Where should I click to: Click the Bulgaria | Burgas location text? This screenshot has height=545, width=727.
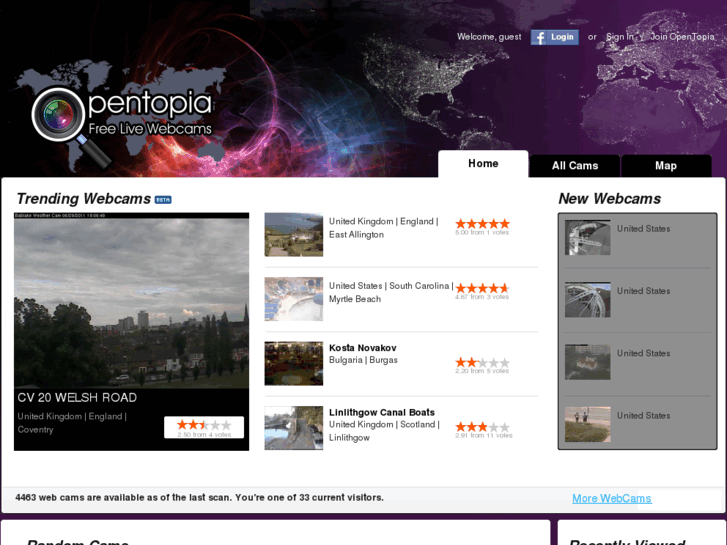click(363, 360)
